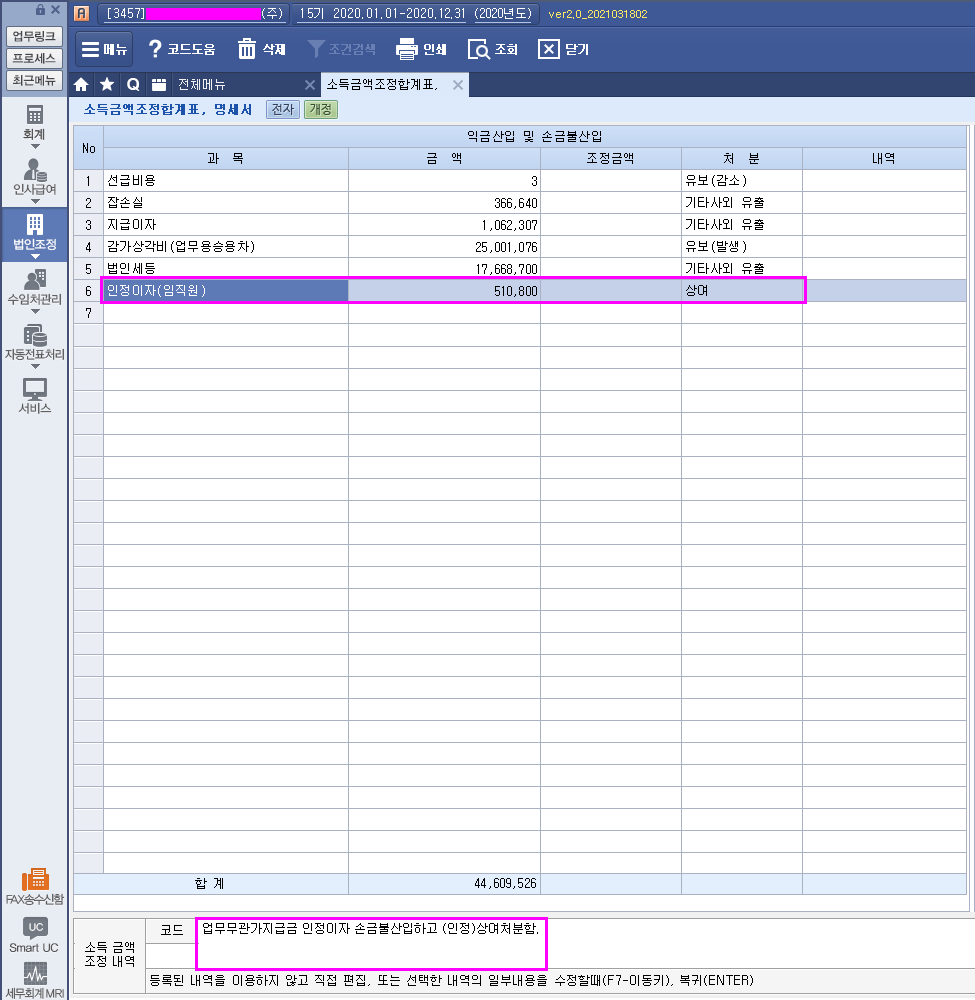
Task: Click the 유보(발생) disposition cell
Action: [x=742, y=247]
